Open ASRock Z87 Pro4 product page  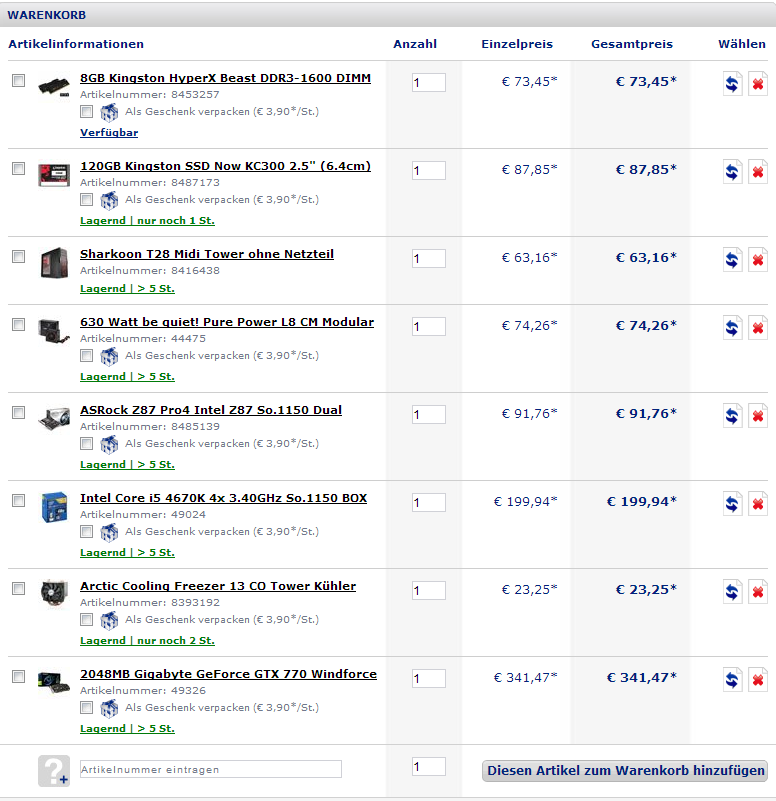coord(211,410)
